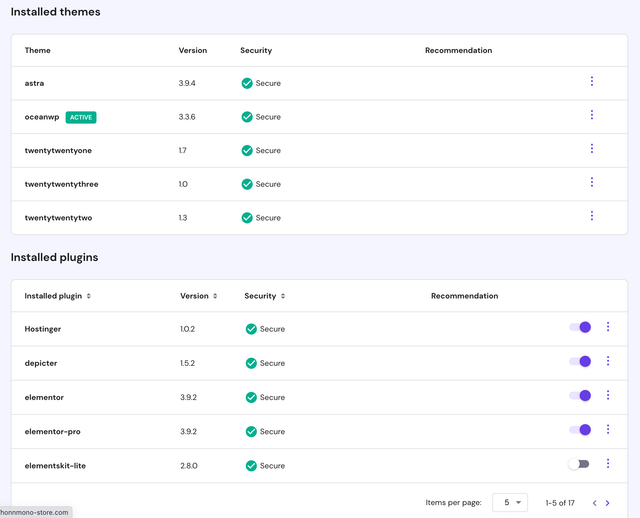640x518 pixels.
Task: Click astra version 3.9.4
Action: (x=187, y=83)
